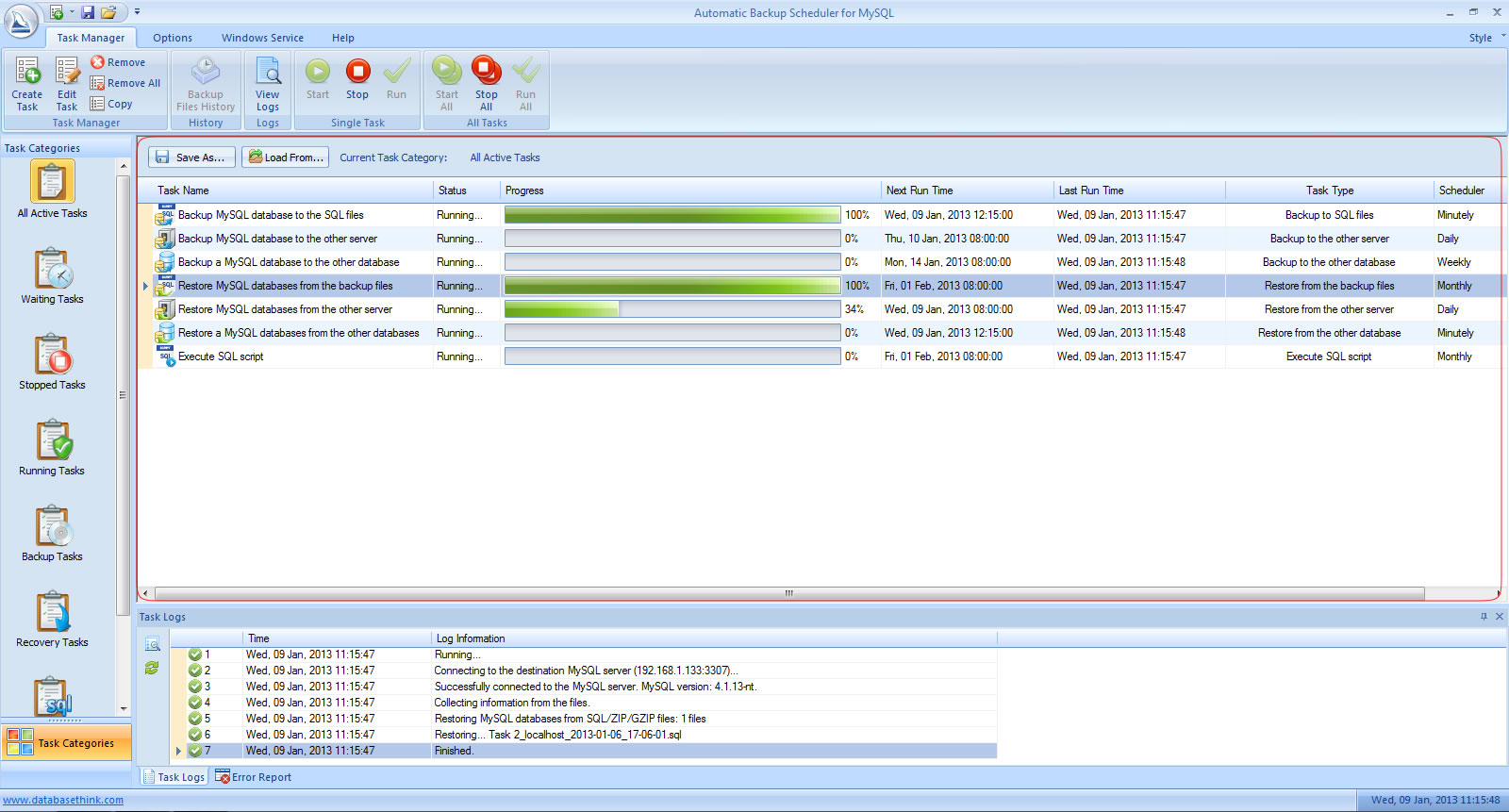The image size is (1509, 812).
Task: Copy the selected task
Action: [111, 104]
